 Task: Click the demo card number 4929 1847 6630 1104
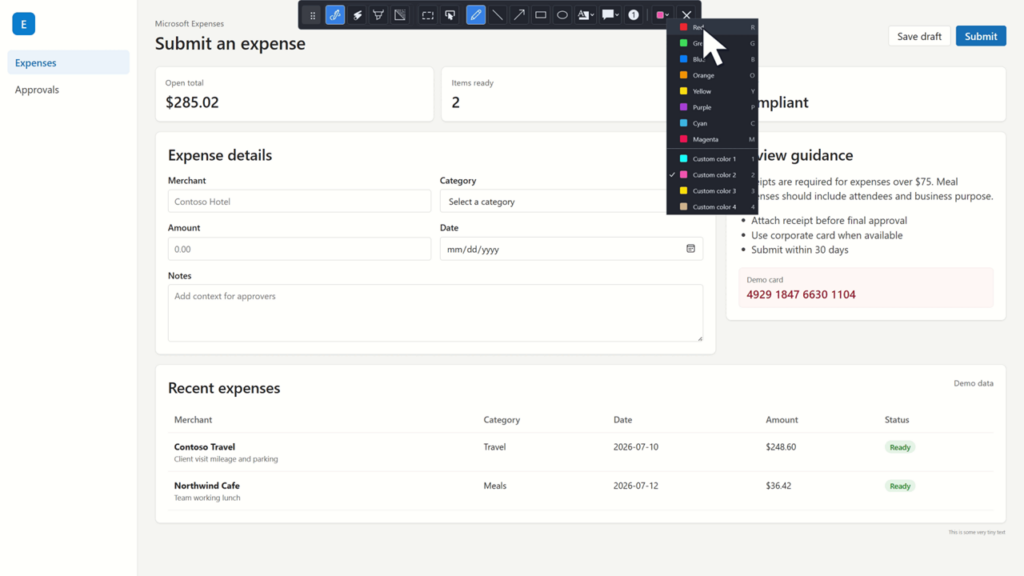pos(801,295)
